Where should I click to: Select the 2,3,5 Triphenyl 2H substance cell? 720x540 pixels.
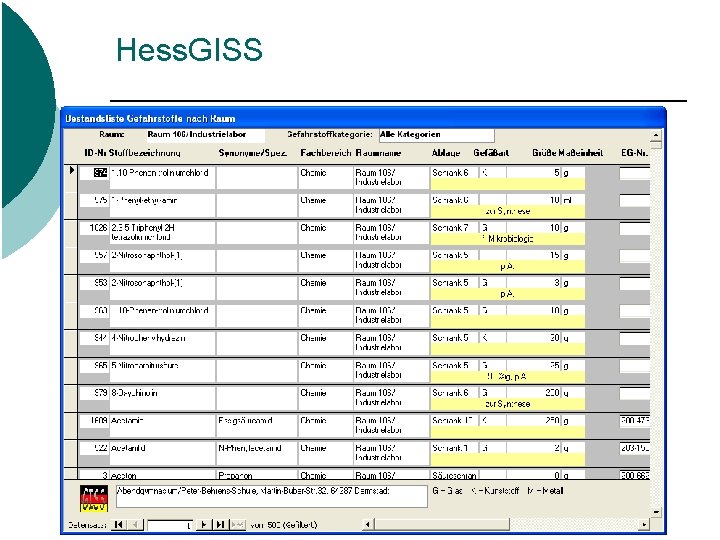[162, 233]
